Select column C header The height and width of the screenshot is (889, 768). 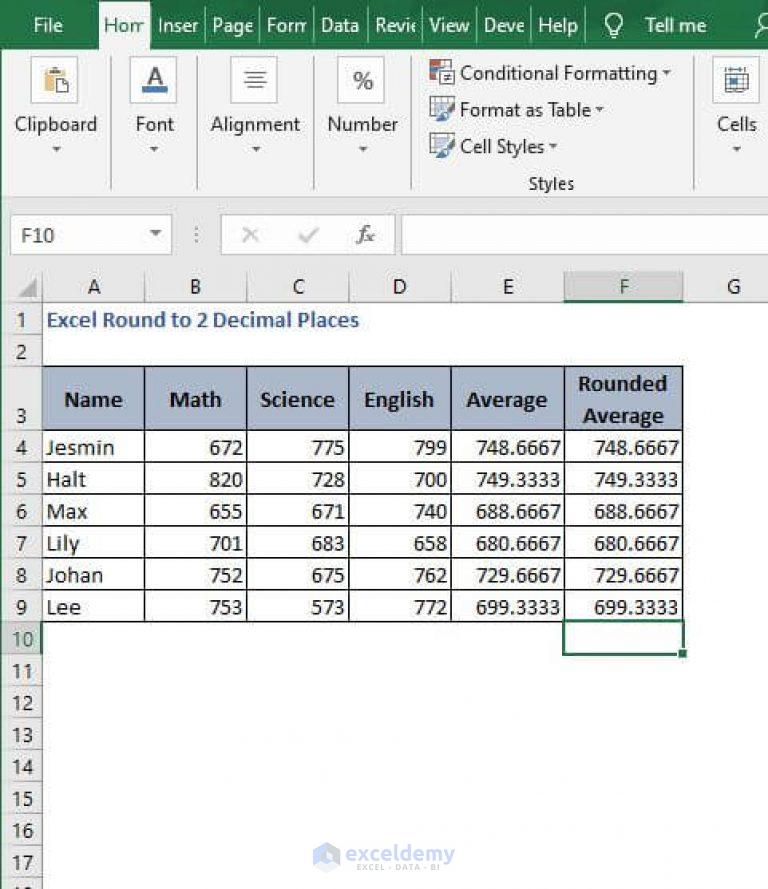298,287
